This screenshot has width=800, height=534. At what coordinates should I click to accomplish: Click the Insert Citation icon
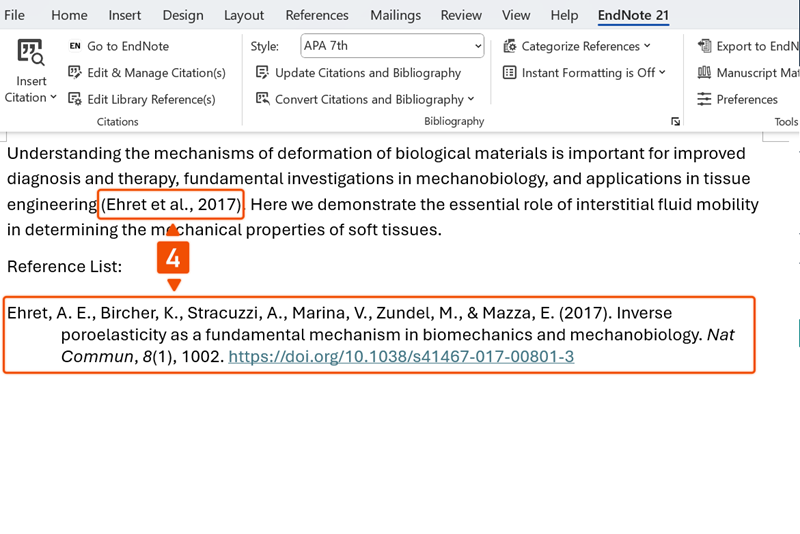coord(31,53)
